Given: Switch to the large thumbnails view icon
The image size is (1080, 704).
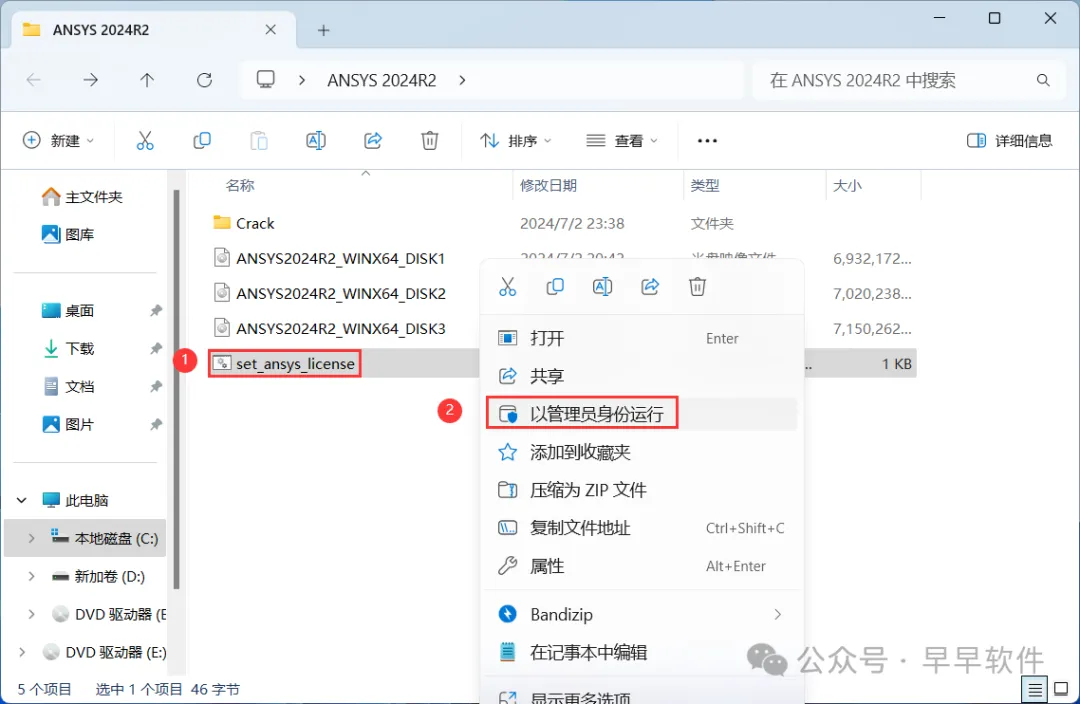Looking at the screenshot, I should pyautogui.click(x=1061, y=689).
